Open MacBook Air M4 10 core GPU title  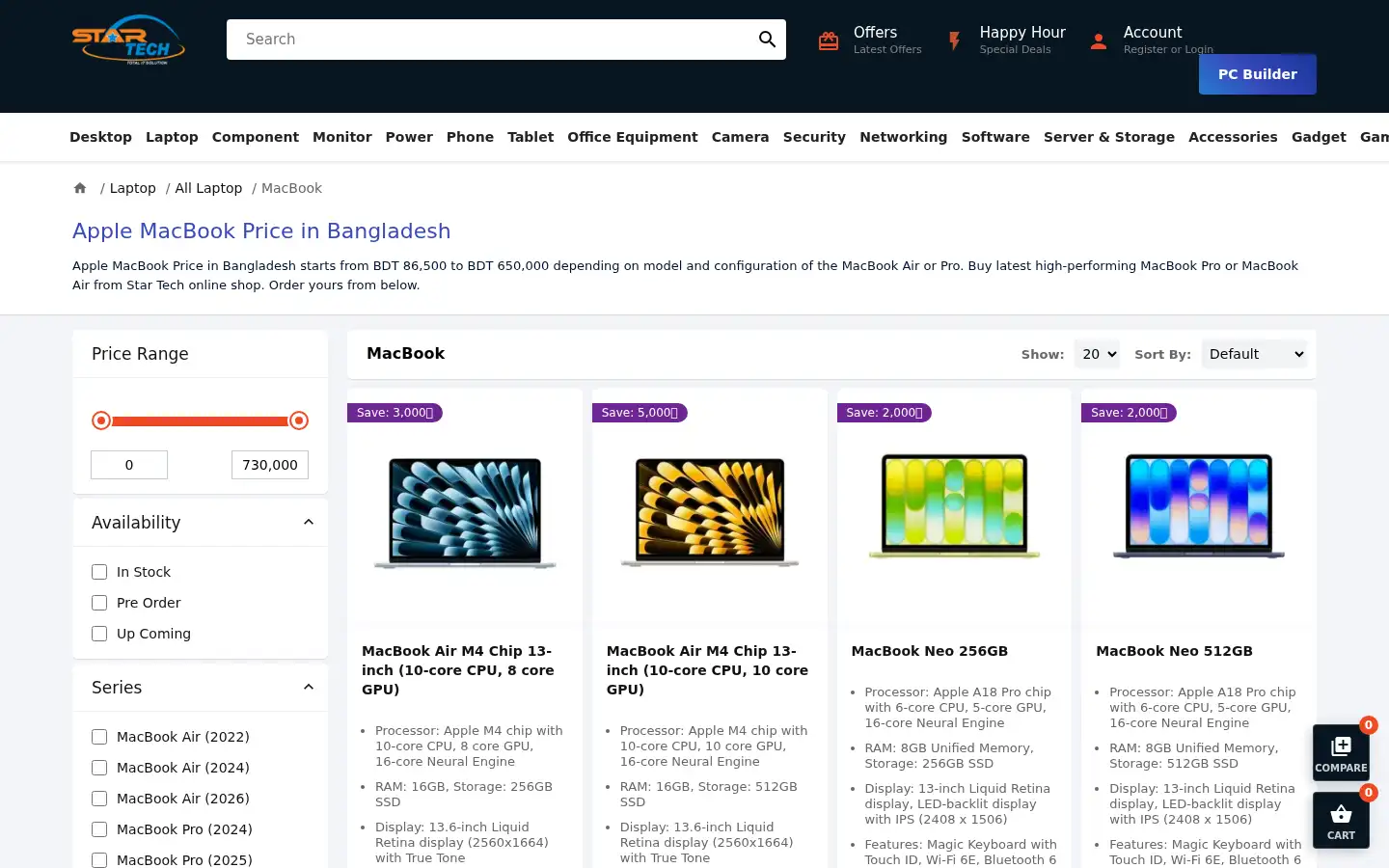(x=709, y=670)
